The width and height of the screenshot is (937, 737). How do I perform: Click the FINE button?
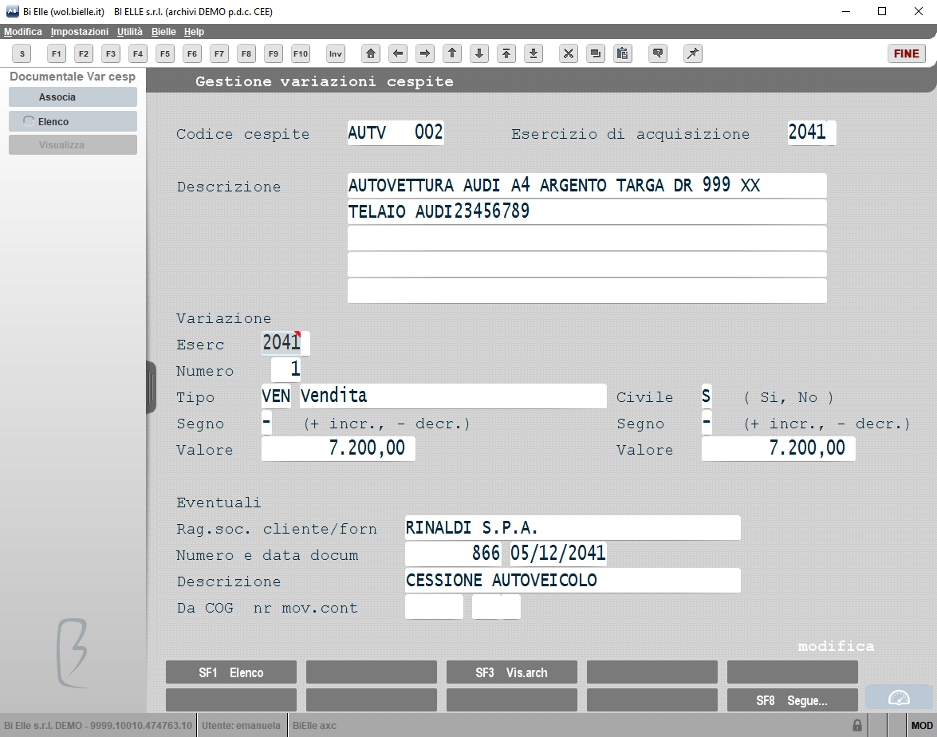pos(907,54)
